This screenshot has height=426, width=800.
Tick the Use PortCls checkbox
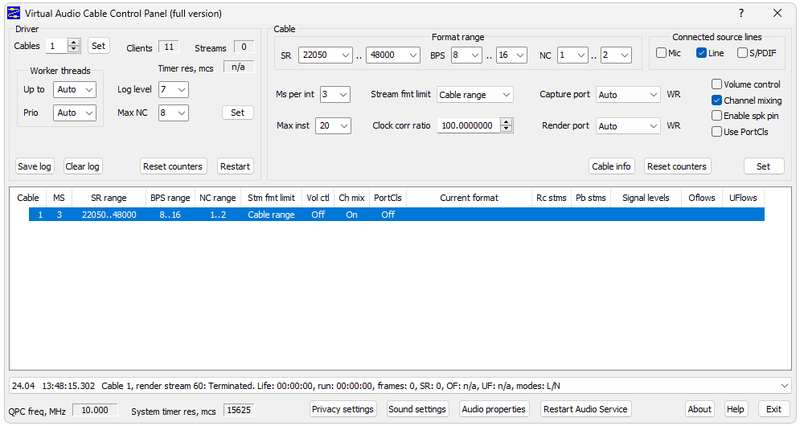click(x=717, y=132)
